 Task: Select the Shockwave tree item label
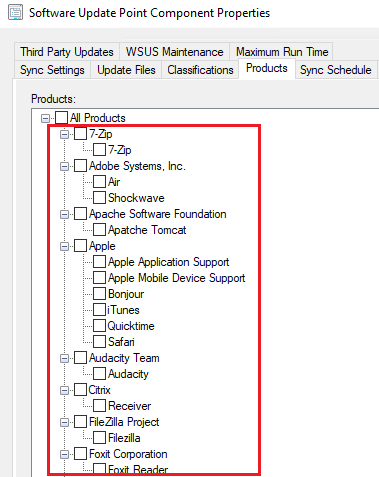(136, 198)
